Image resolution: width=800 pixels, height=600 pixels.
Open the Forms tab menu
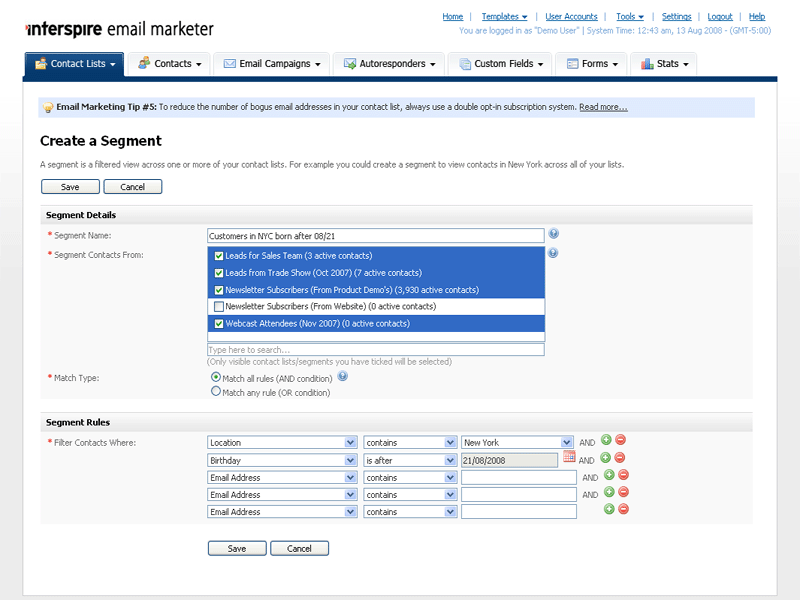[x=592, y=64]
